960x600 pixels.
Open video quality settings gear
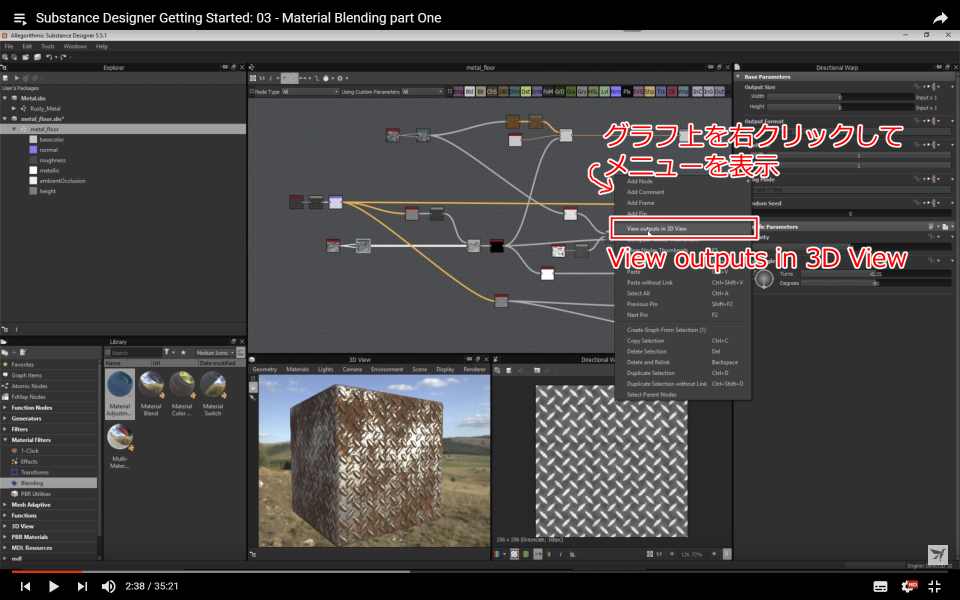click(909, 587)
